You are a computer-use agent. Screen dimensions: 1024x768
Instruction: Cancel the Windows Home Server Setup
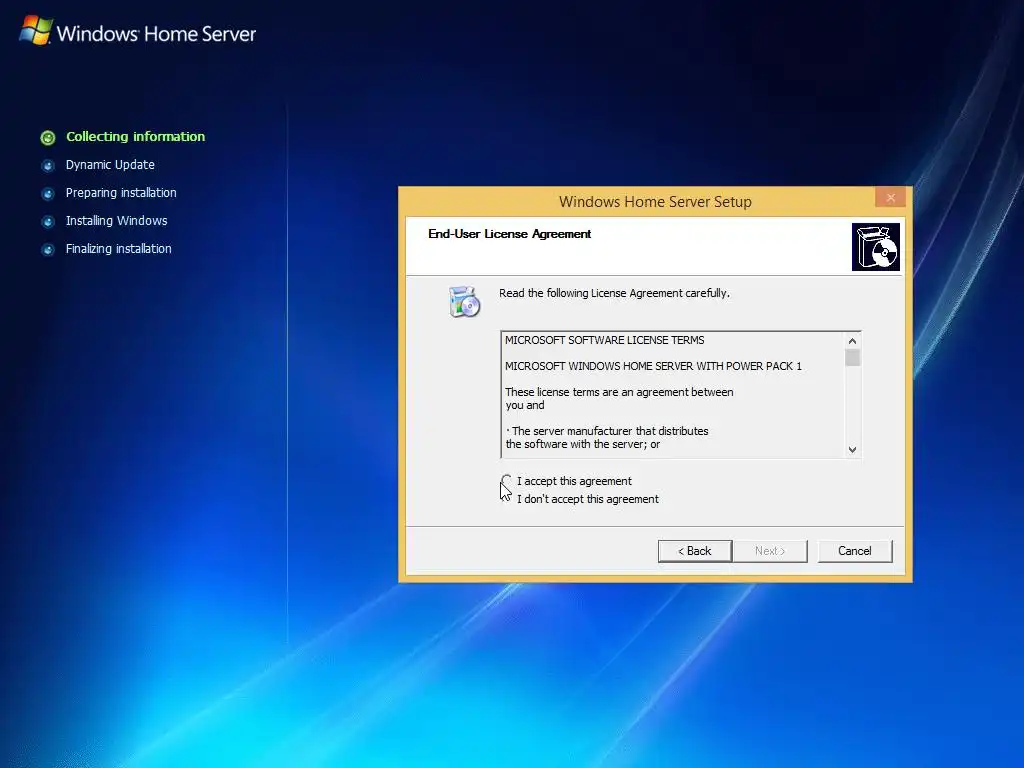tap(855, 551)
